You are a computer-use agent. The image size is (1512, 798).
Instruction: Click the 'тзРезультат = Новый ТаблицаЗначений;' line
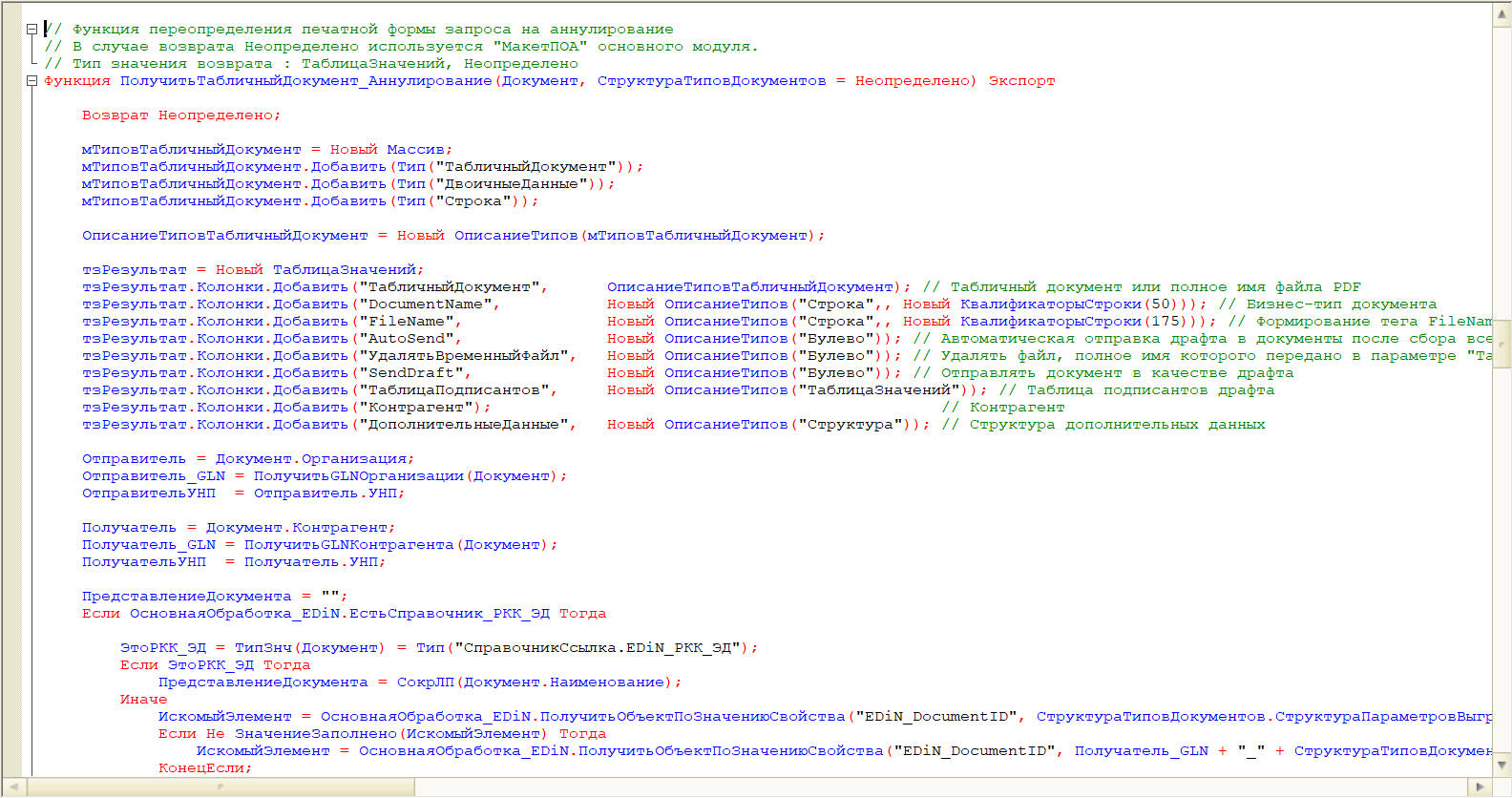coord(253,270)
